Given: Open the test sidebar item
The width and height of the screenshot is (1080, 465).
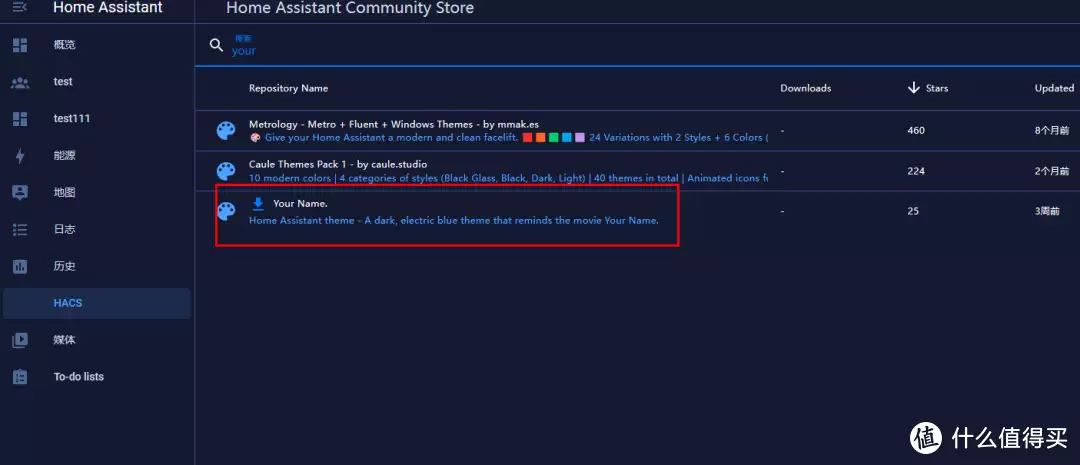Looking at the screenshot, I should [96, 82].
